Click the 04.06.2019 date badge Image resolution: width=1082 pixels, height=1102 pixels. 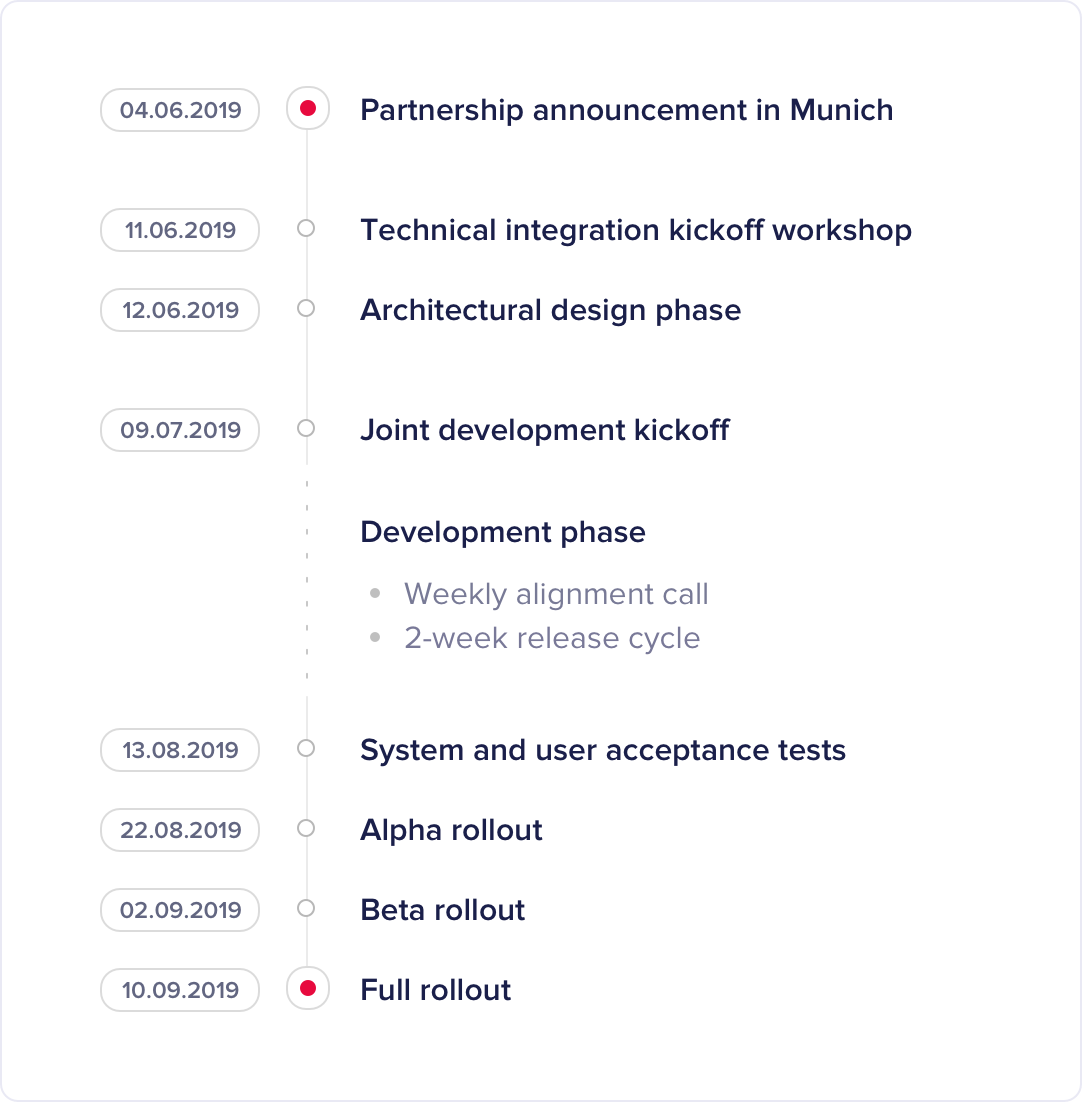[x=181, y=110]
